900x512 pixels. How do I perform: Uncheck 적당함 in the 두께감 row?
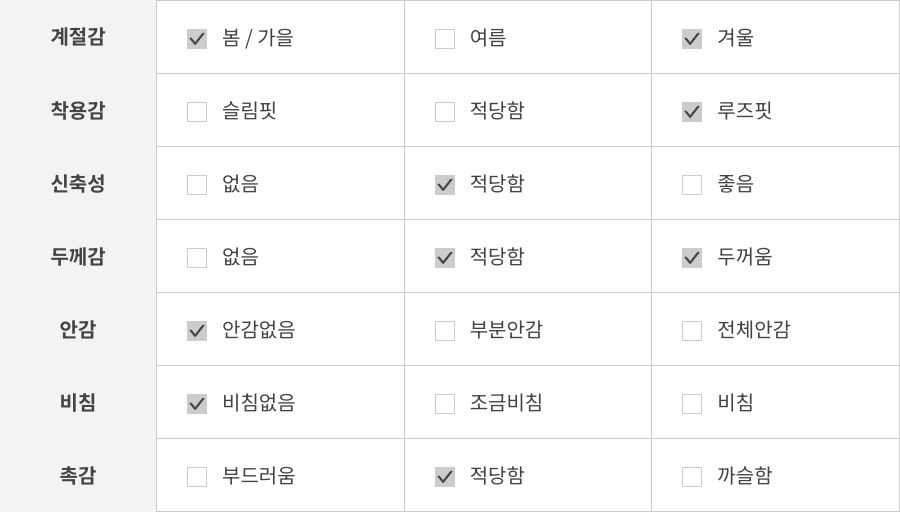445,258
